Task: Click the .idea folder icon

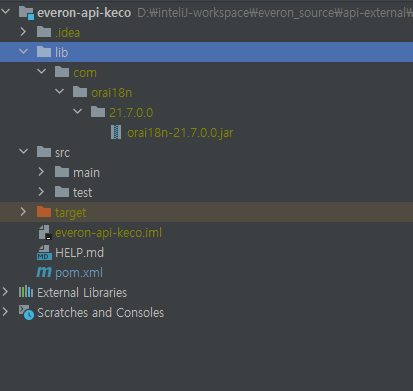Action: click(x=44, y=32)
